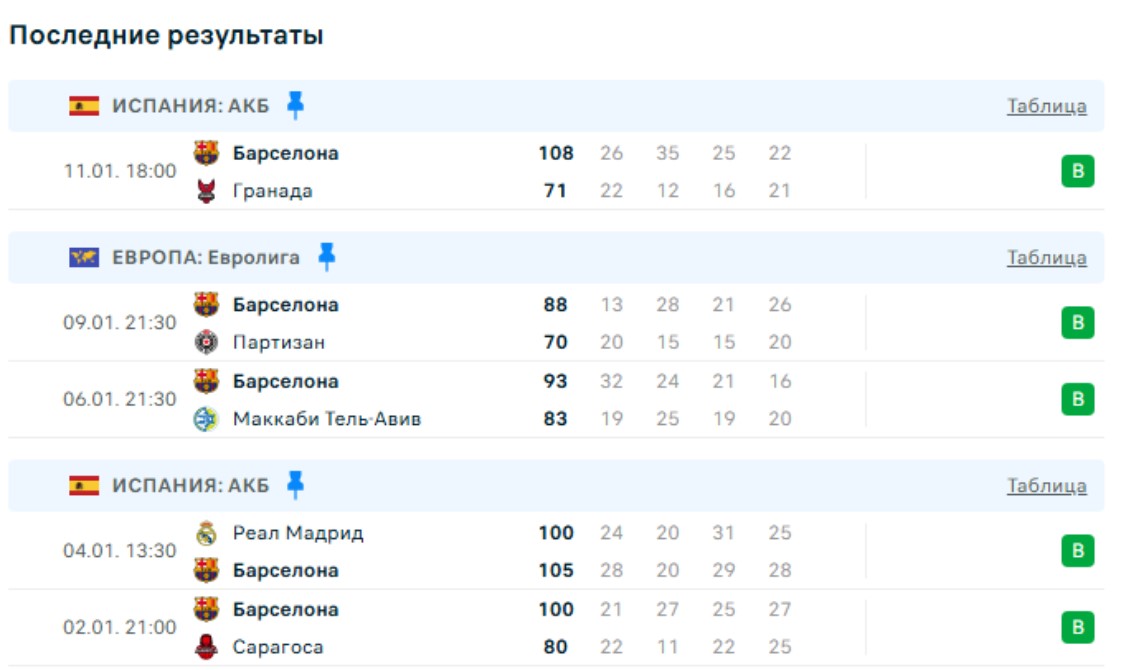This screenshot has height=670, width=1121.
Task: Toggle pin for second Испания: АКБ league
Action: (295, 485)
